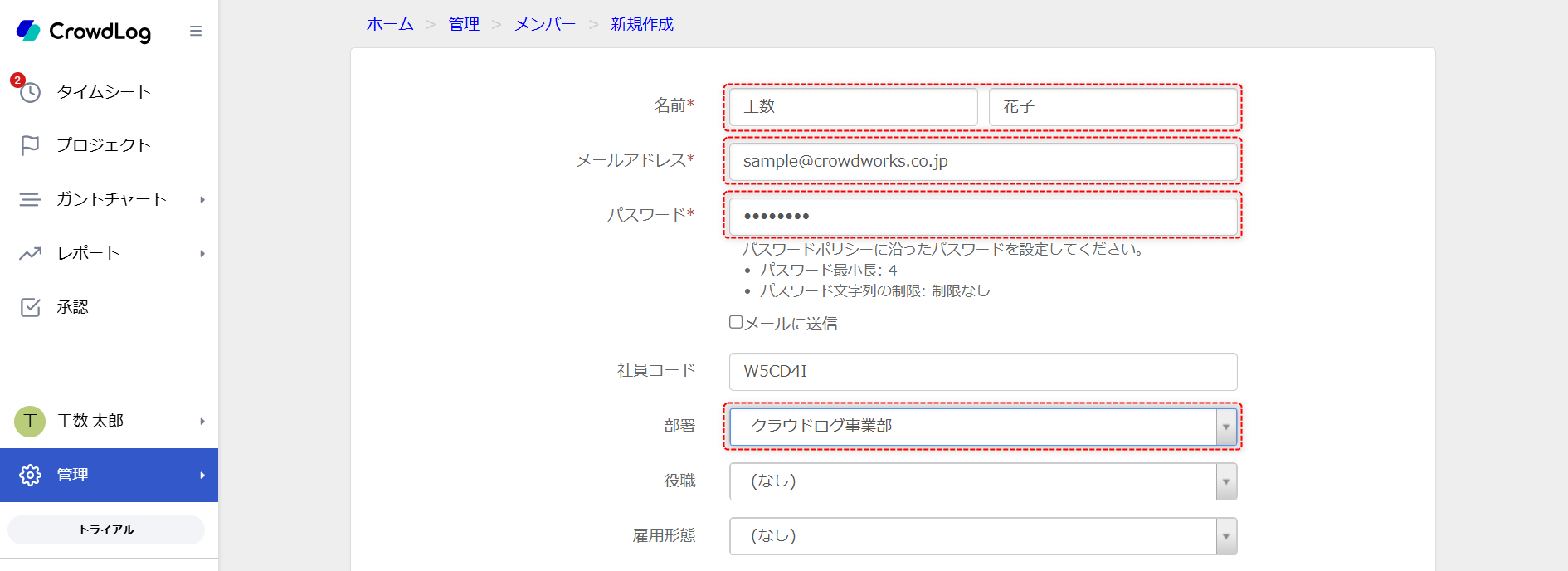
Task: Click メンバー breadcrumb link
Action: click(x=544, y=24)
